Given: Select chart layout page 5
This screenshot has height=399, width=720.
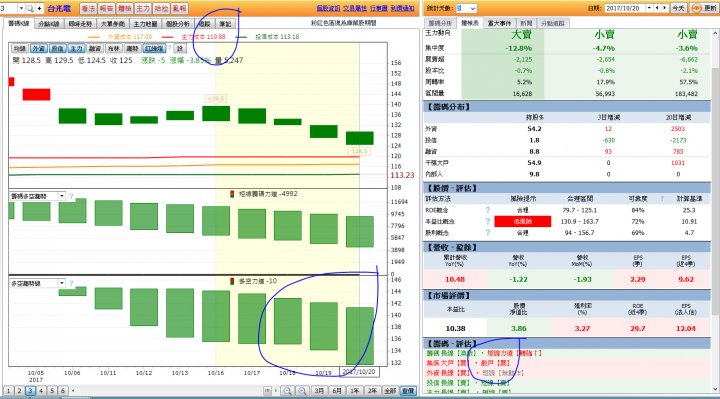Looking at the screenshot, I should [x=52, y=391].
